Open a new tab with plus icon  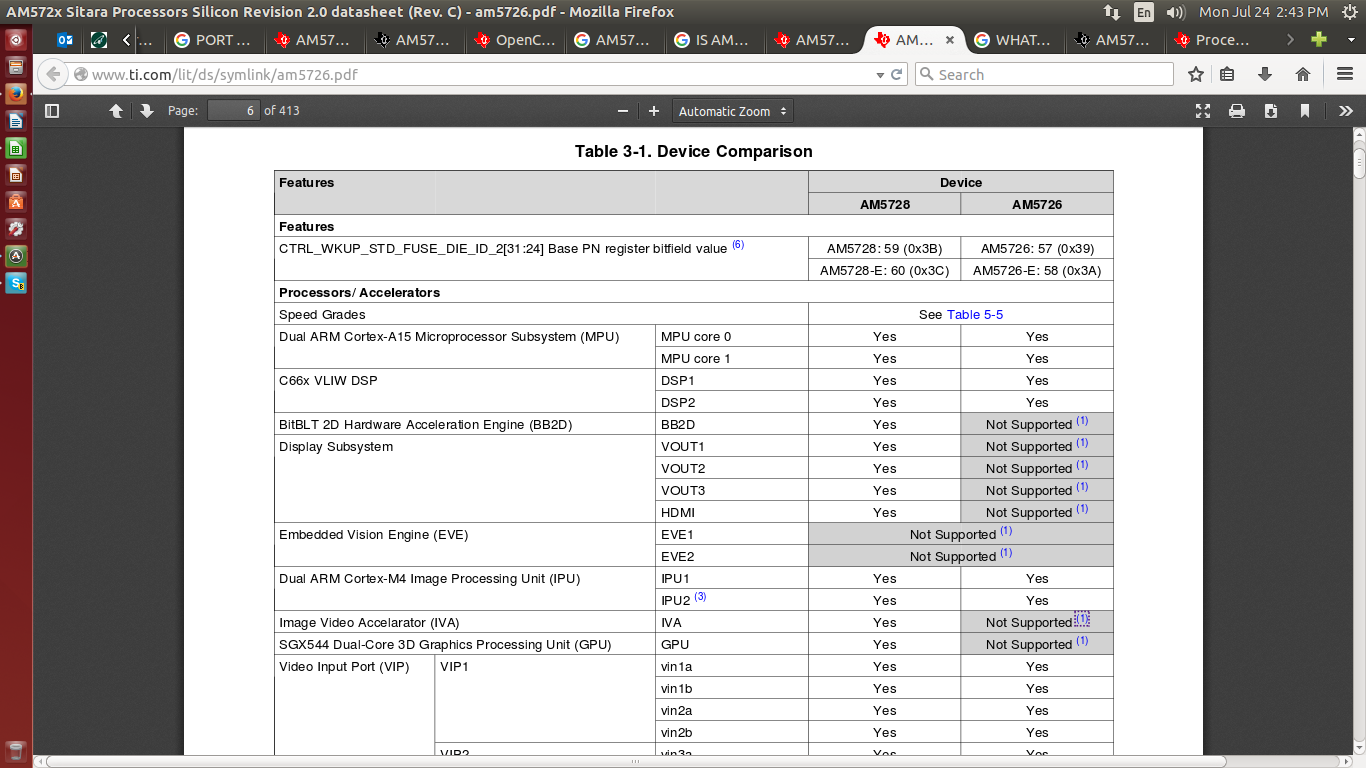[1320, 40]
